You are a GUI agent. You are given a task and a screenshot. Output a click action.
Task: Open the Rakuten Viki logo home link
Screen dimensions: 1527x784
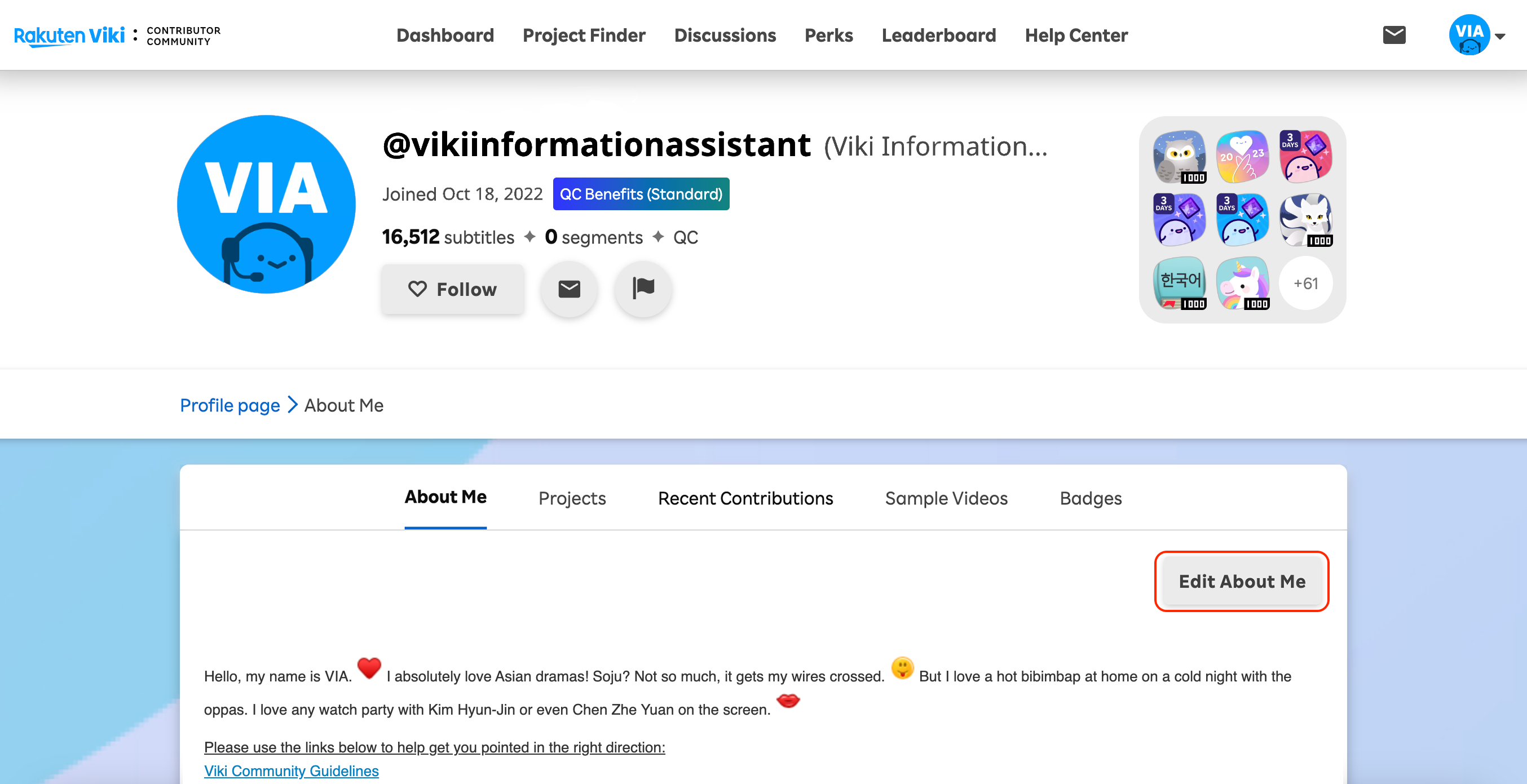[x=69, y=36]
